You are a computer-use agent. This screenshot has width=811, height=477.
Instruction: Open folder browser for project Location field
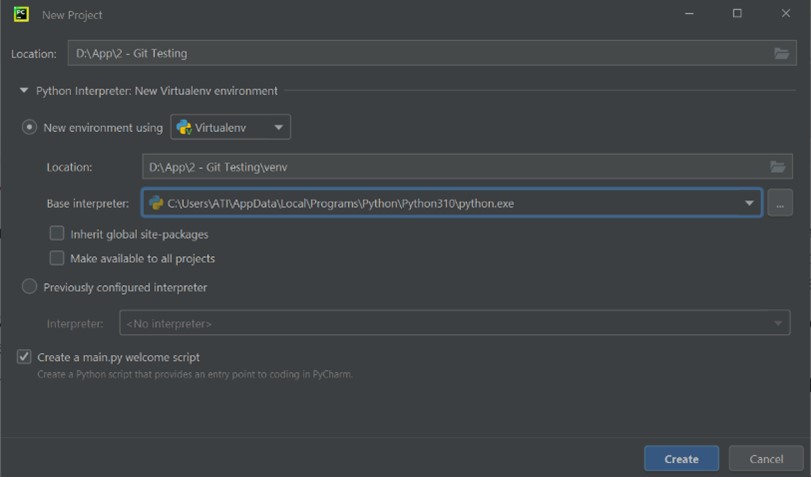781,53
